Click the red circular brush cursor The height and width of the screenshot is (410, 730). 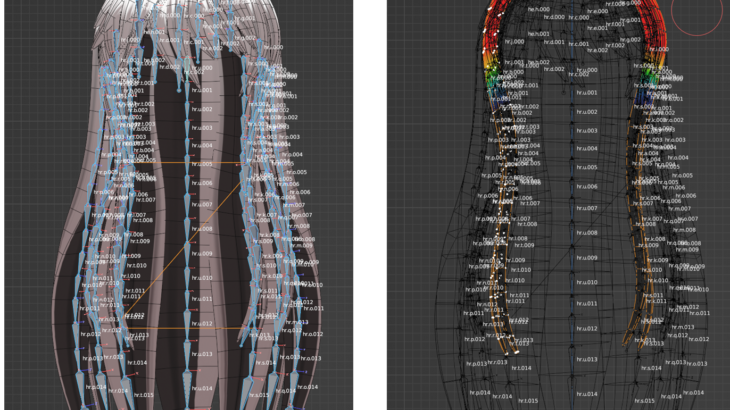click(697, 12)
